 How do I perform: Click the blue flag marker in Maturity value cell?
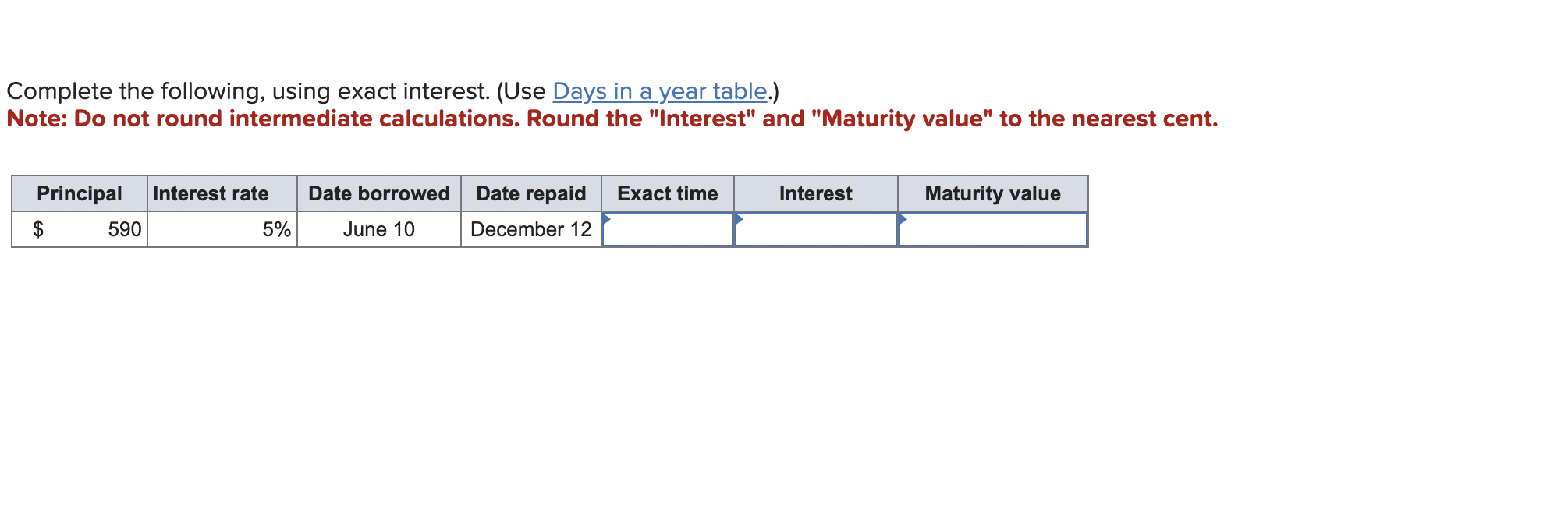point(906,219)
